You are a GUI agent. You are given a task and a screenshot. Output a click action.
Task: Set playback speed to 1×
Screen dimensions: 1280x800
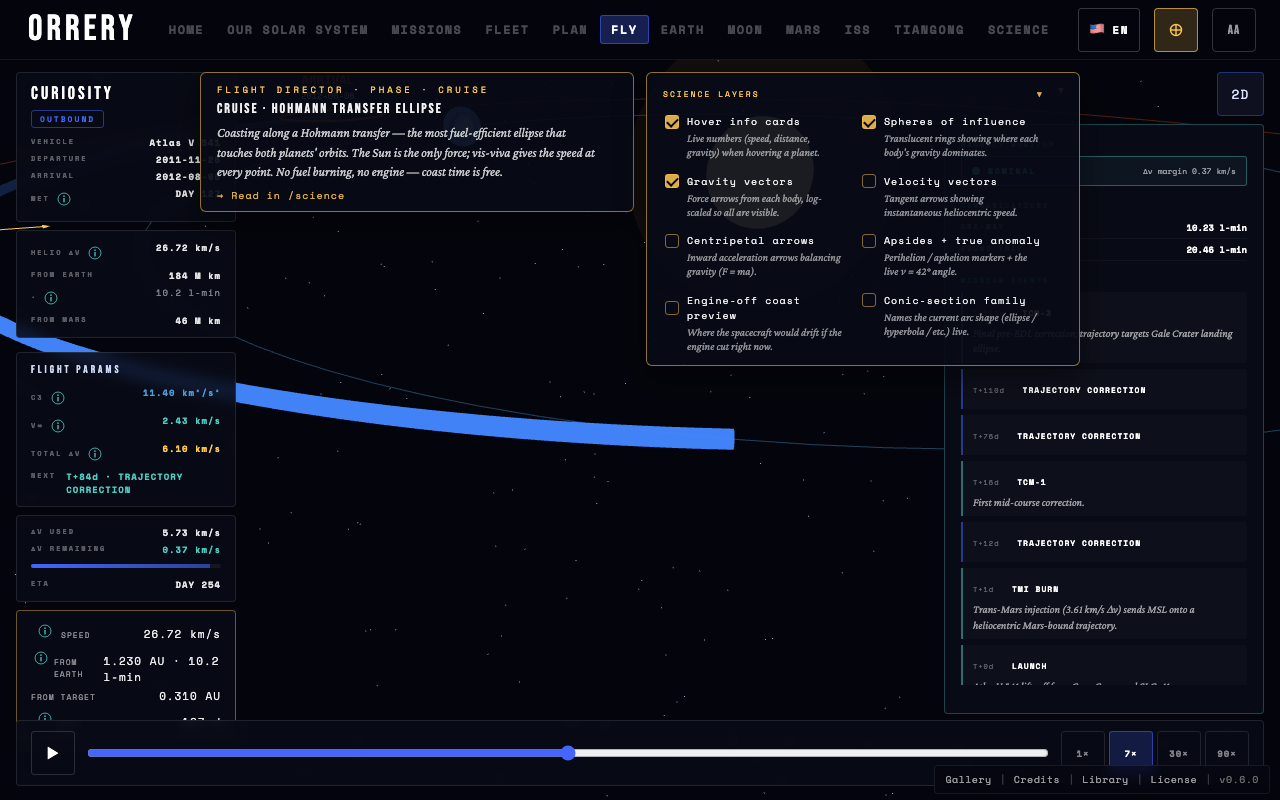pyautogui.click(x=1083, y=753)
